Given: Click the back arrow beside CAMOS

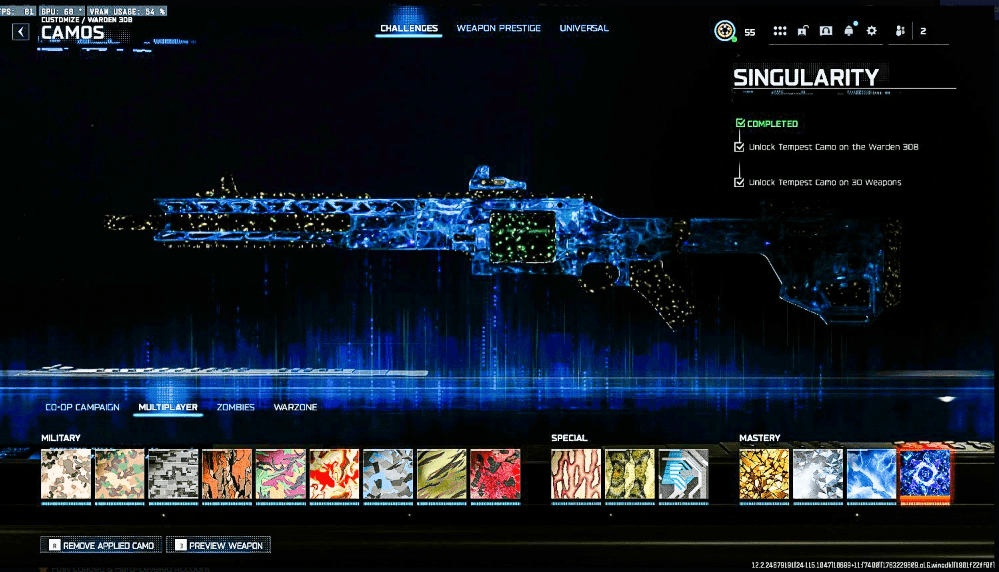Looking at the screenshot, I should click(x=21, y=32).
